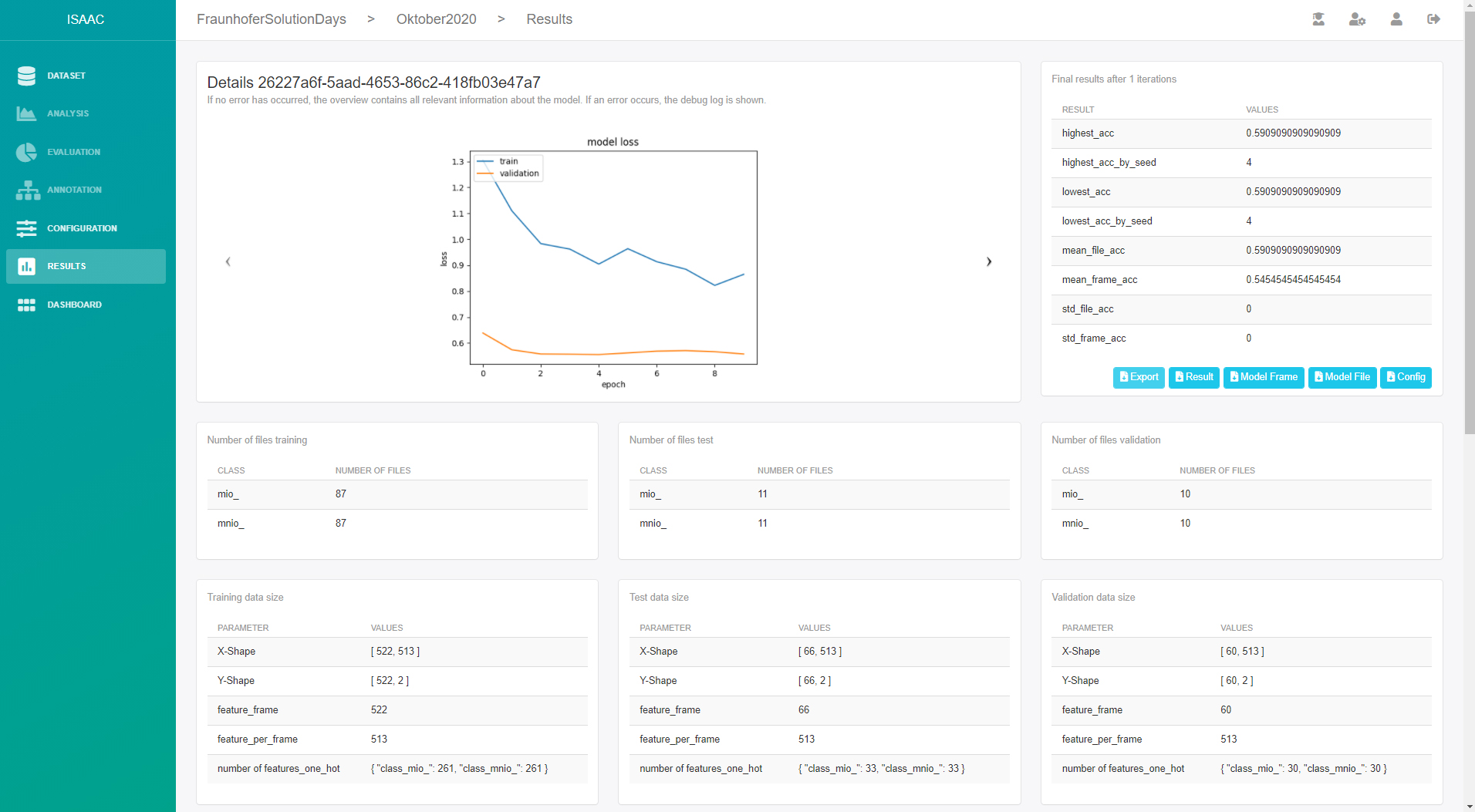
Task: Click the Export button
Action: pyautogui.click(x=1139, y=377)
